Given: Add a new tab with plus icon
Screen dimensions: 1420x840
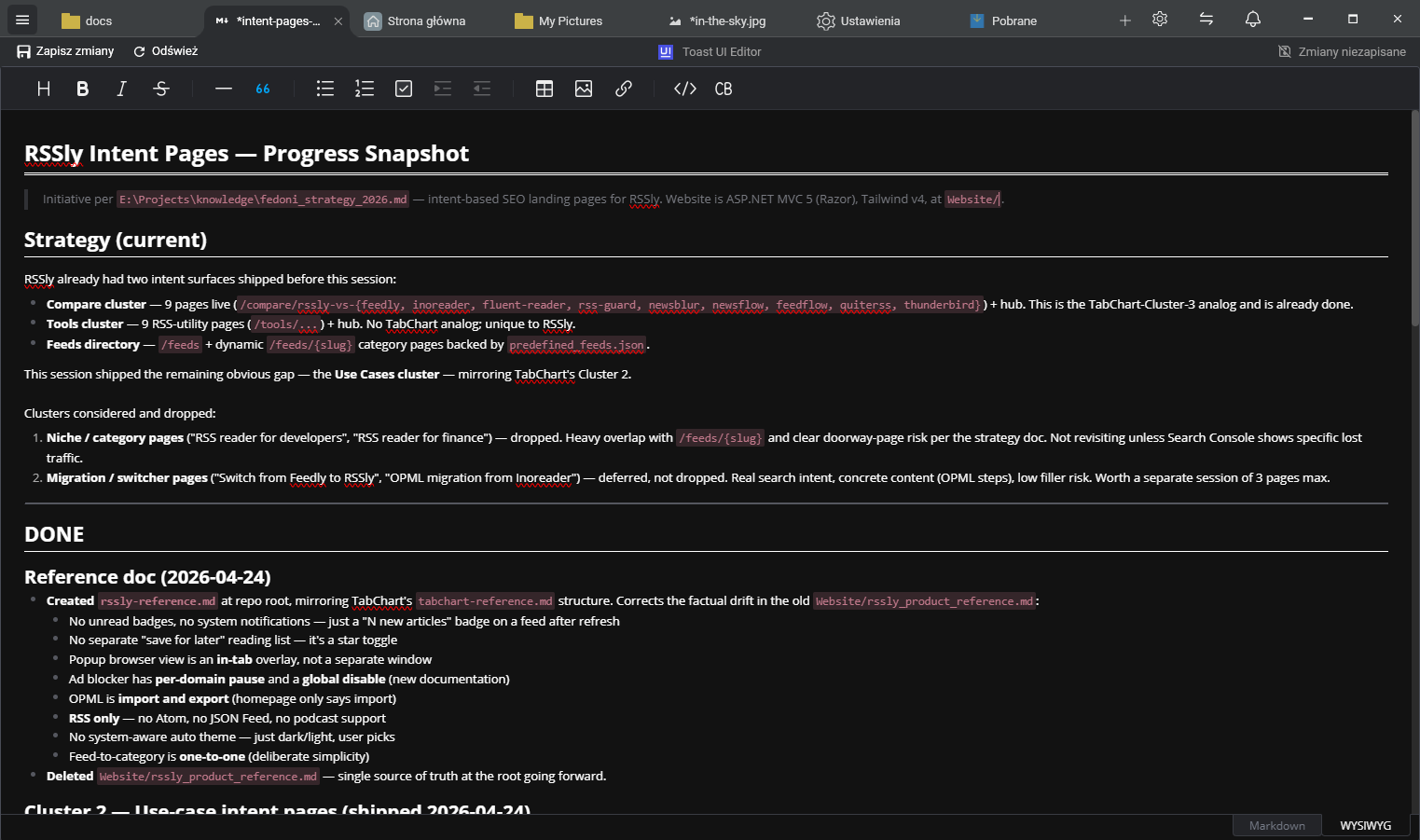Looking at the screenshot, I should 1125,21.
